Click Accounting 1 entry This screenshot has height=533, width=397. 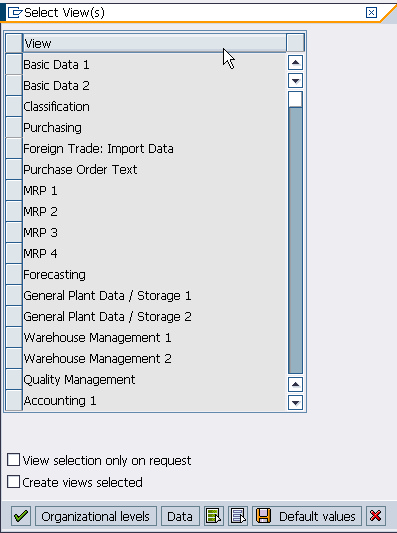pyautogui.click(x=60, y=400)
